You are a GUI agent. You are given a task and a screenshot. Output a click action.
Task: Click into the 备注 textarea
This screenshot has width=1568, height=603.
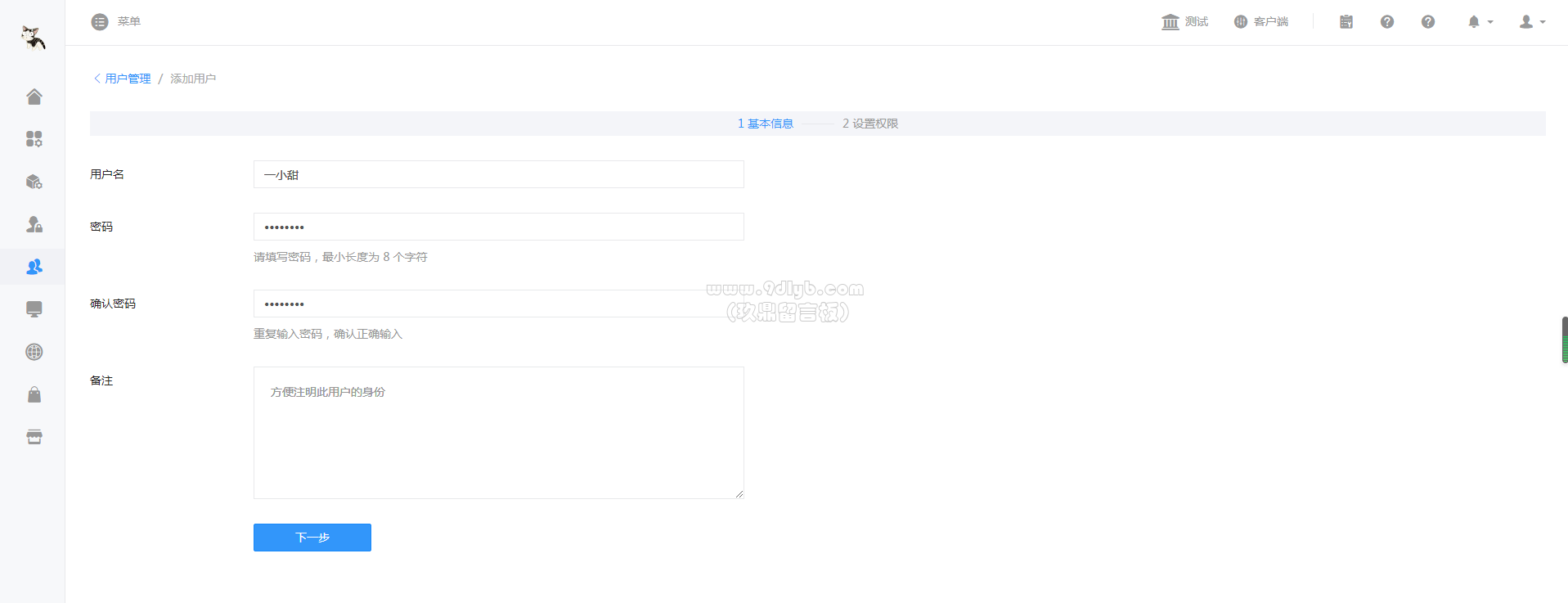(498, 432)
